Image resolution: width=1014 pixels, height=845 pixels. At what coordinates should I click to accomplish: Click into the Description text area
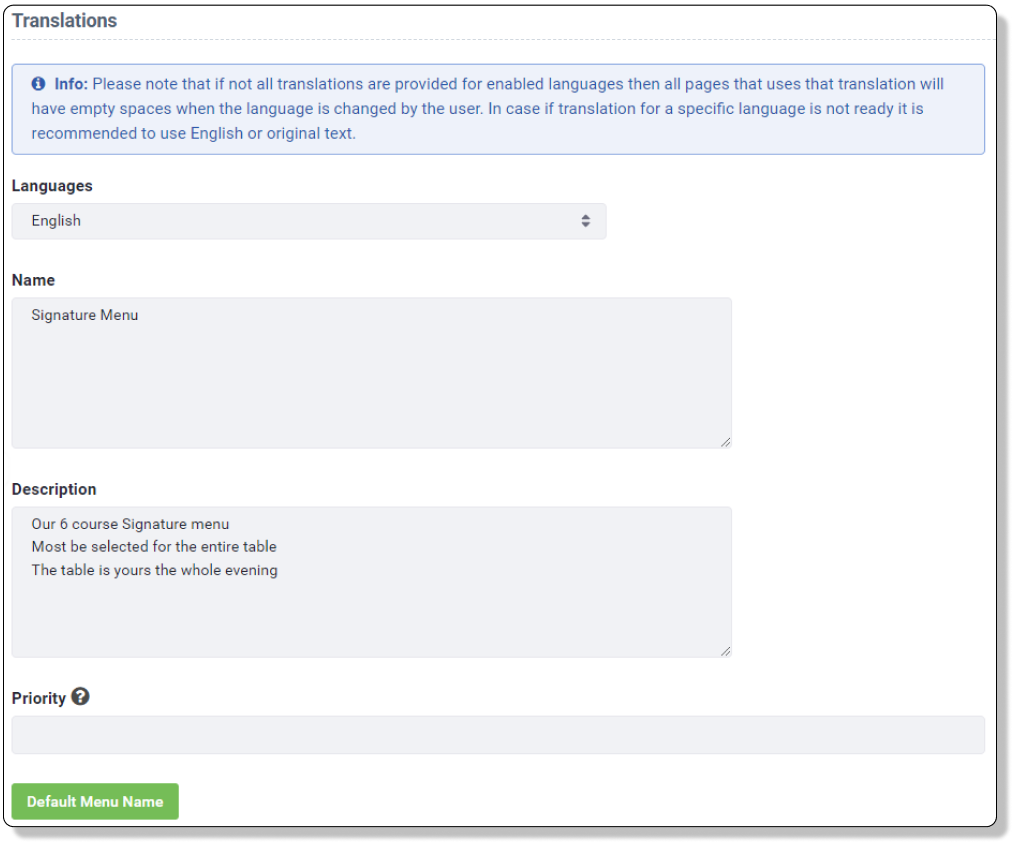tap(372, 582)
